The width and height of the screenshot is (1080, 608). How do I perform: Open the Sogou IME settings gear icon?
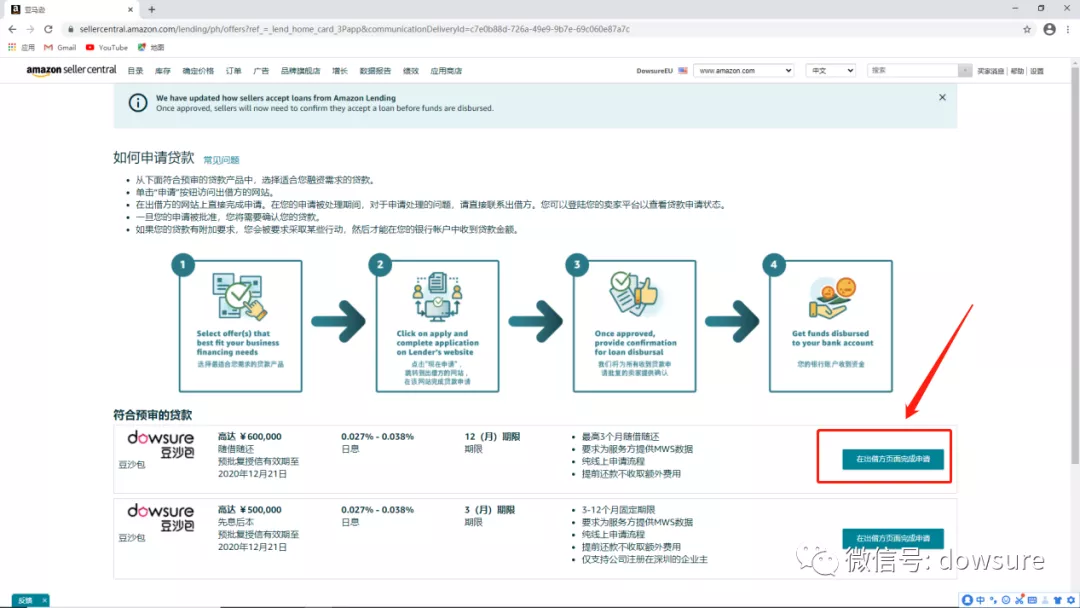pyautogui.click(x=1072, y=600)
